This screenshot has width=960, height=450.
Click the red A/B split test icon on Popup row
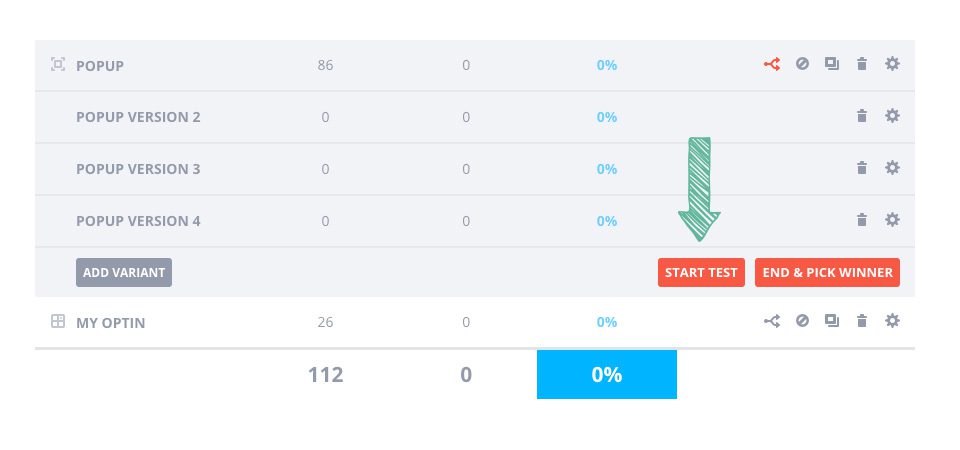pyautogui.click(x=772, y=65)
